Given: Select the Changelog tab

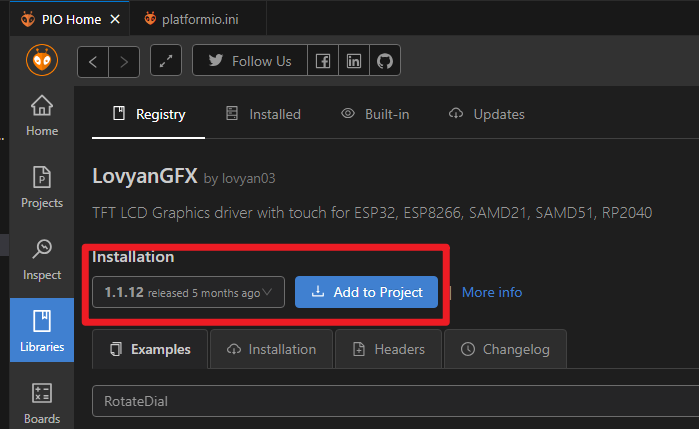Looking at the screenshot, I should click(x=505, y=349).
